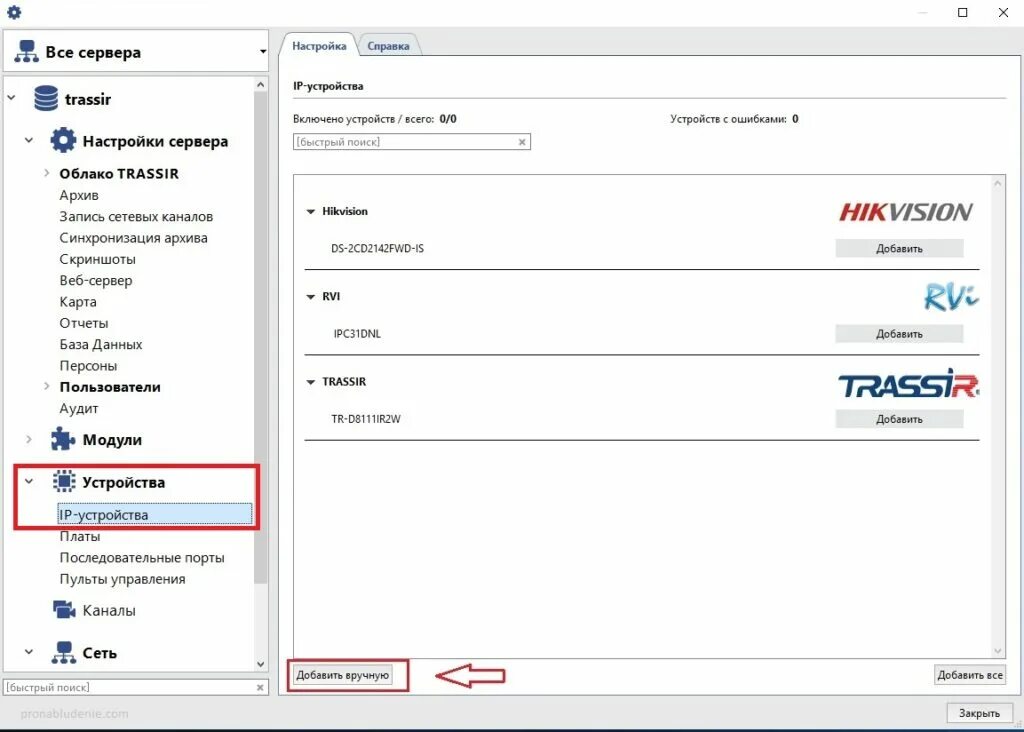The width and height of the screenshot is (1024, 732).
Task: Click the sidebar tree scrollbar
Action: coord(261,340)
